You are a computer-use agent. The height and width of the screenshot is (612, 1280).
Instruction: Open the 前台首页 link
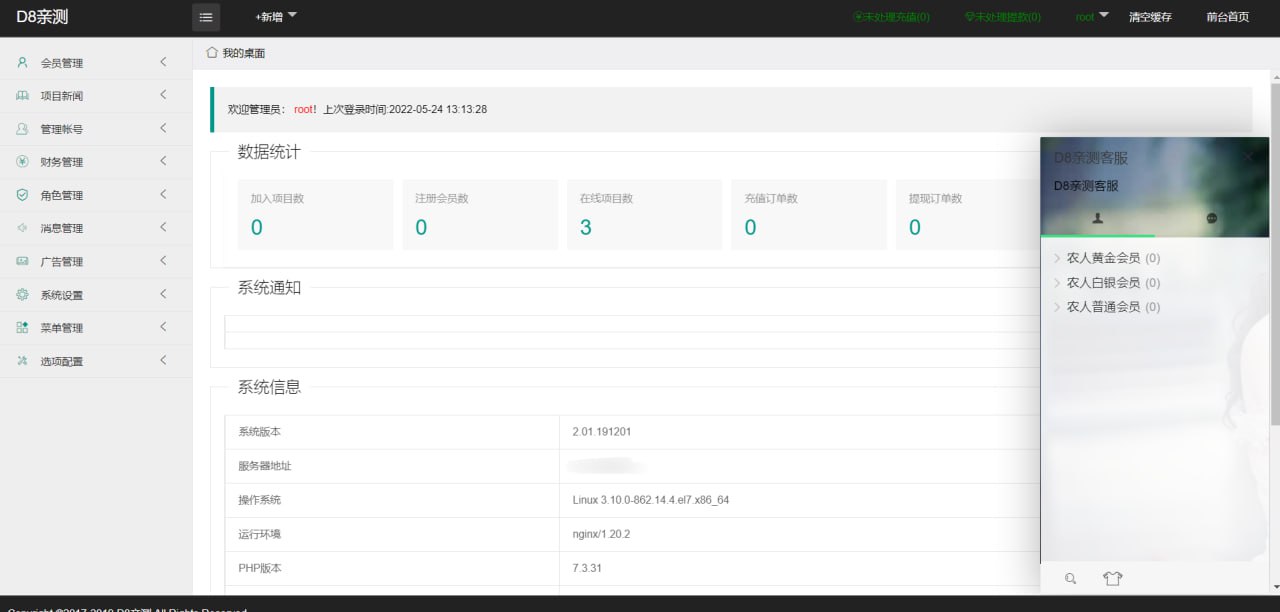(1228, 17)
